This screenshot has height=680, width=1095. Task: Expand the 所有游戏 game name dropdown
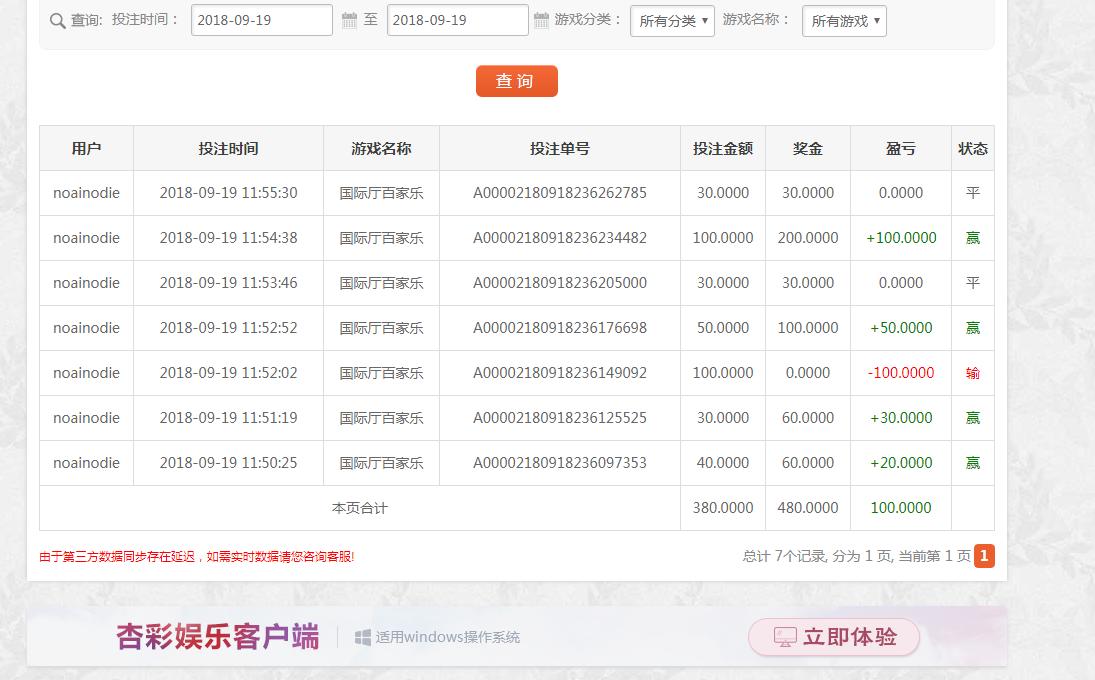844,21
